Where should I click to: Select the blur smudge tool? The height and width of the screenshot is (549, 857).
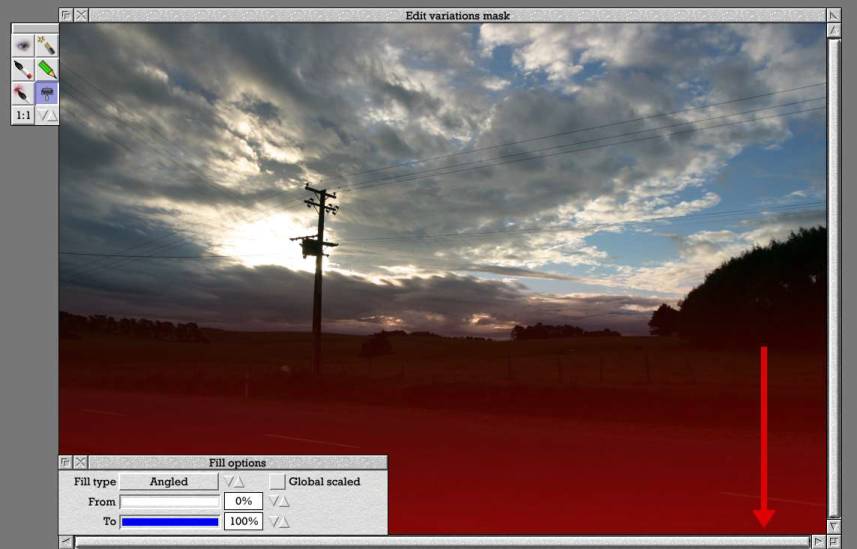(x=22, y=45)
